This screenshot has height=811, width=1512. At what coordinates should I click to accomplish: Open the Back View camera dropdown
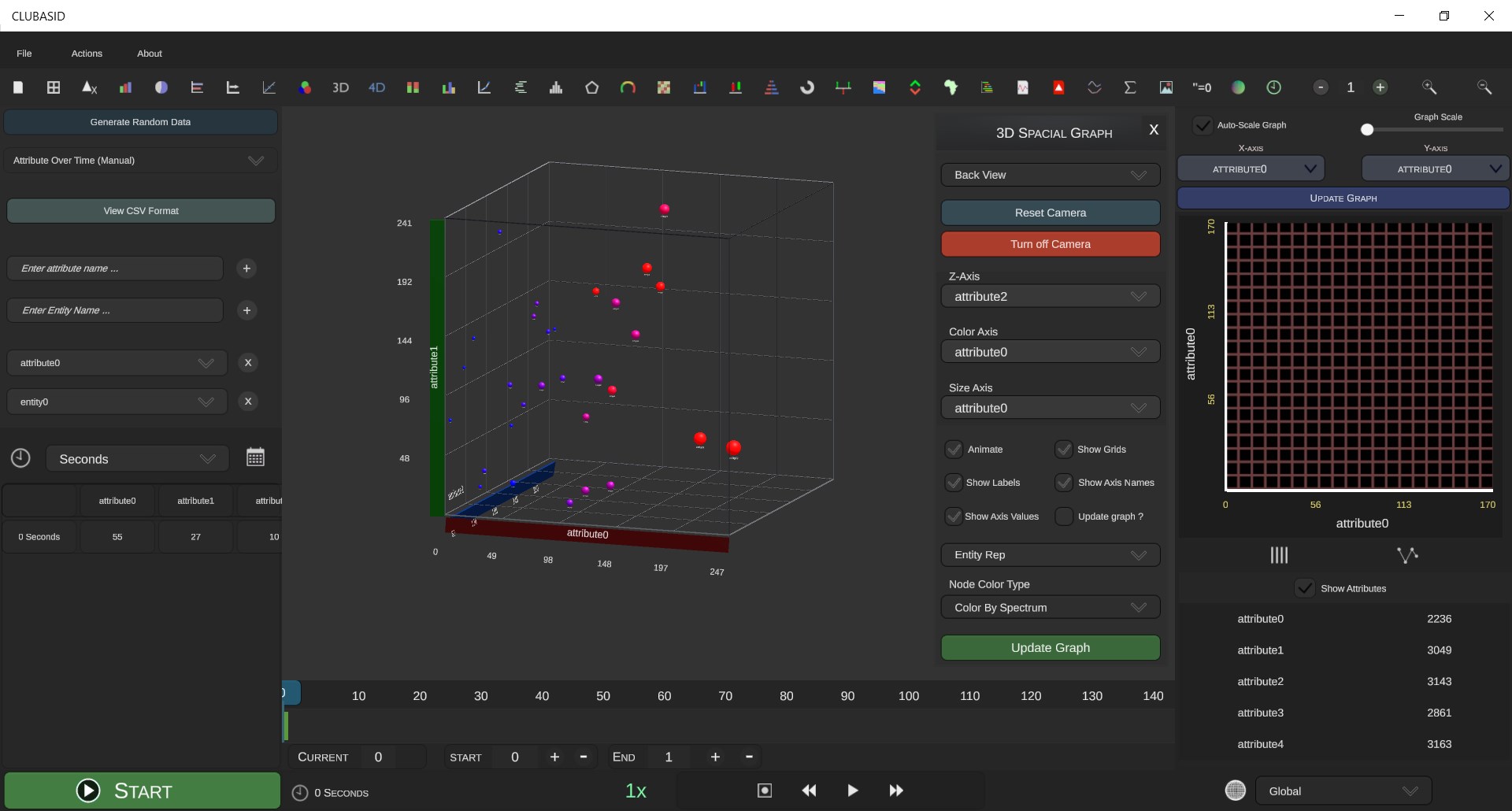pyautogui.click(x=1051, y=175)
